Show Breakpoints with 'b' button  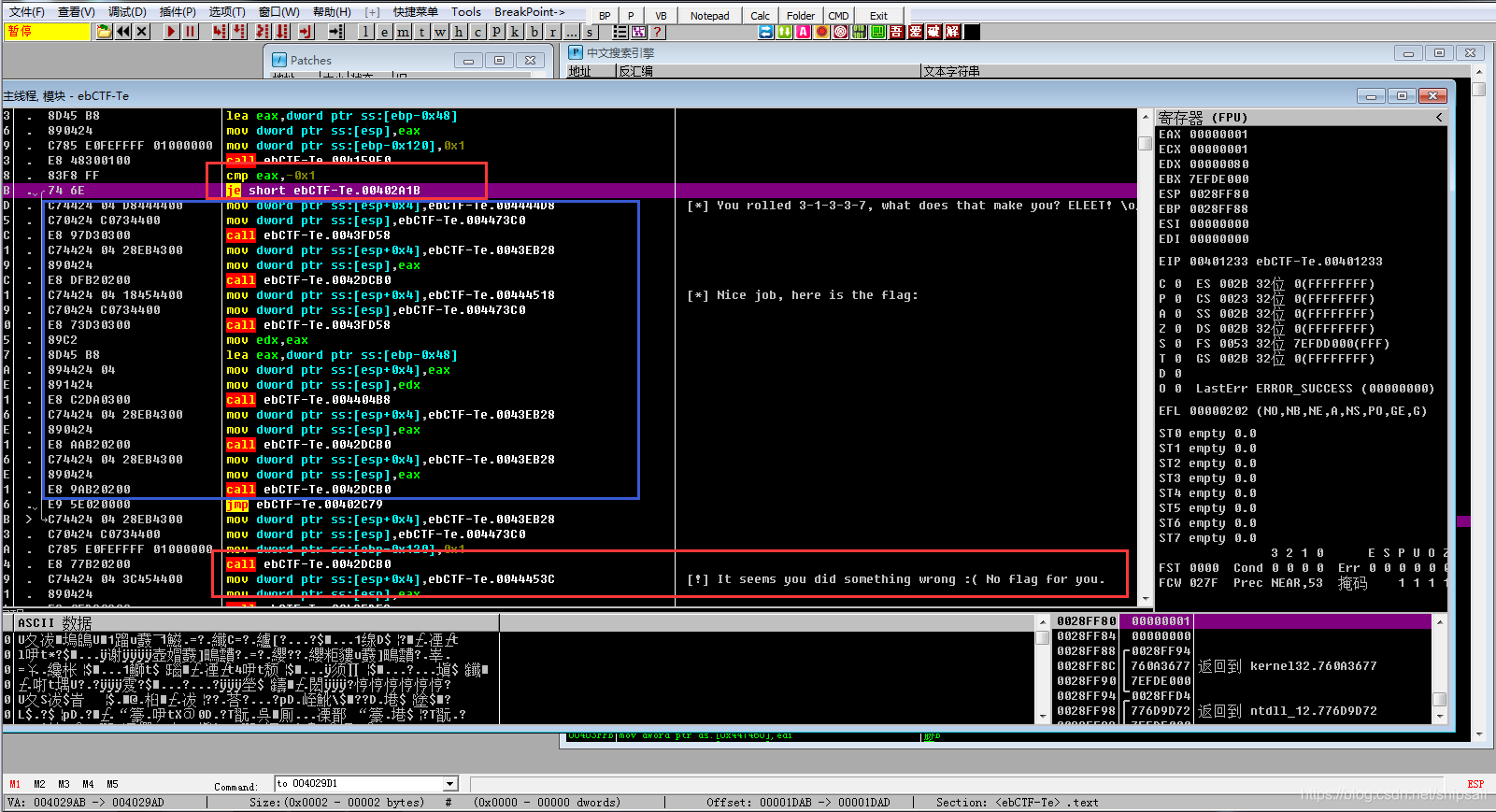[x=534, y=32]
